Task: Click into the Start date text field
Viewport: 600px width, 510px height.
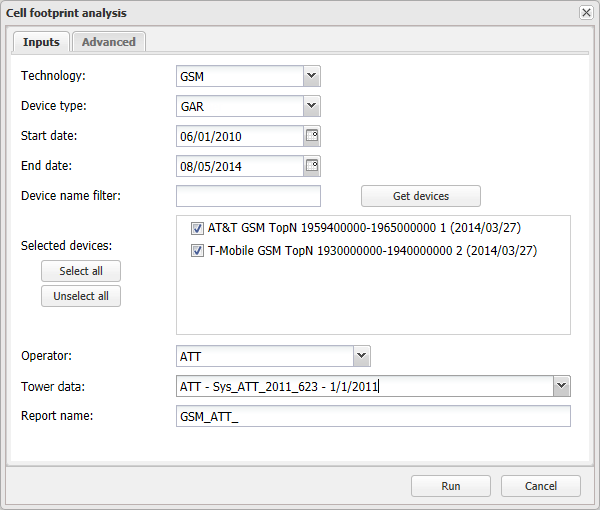Action: coord(239,136)
